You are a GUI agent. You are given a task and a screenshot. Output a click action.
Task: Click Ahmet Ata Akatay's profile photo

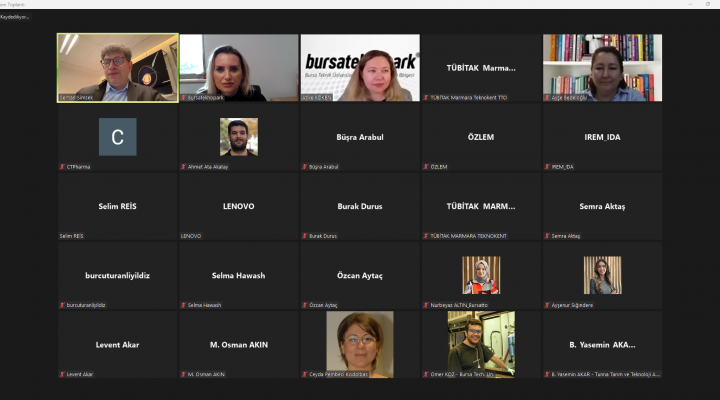tap(239, 137)
